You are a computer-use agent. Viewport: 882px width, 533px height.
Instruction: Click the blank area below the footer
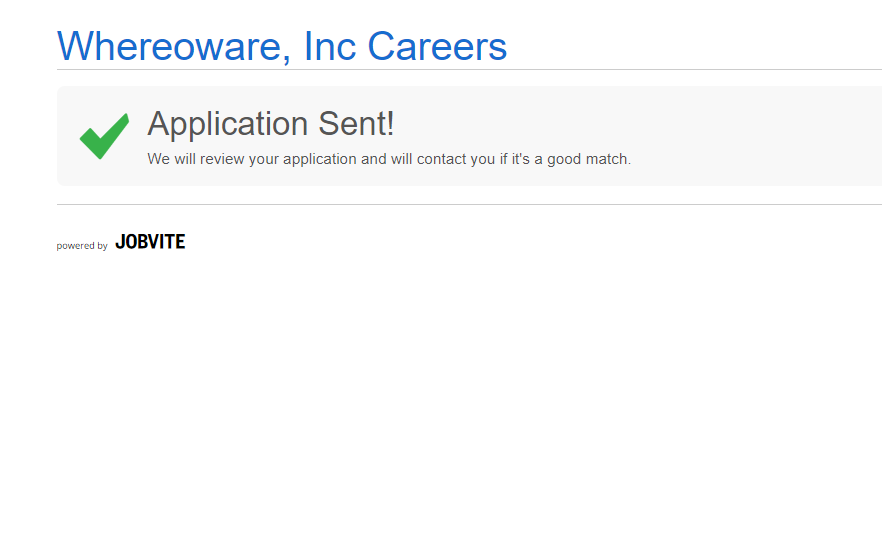[440, 400]
